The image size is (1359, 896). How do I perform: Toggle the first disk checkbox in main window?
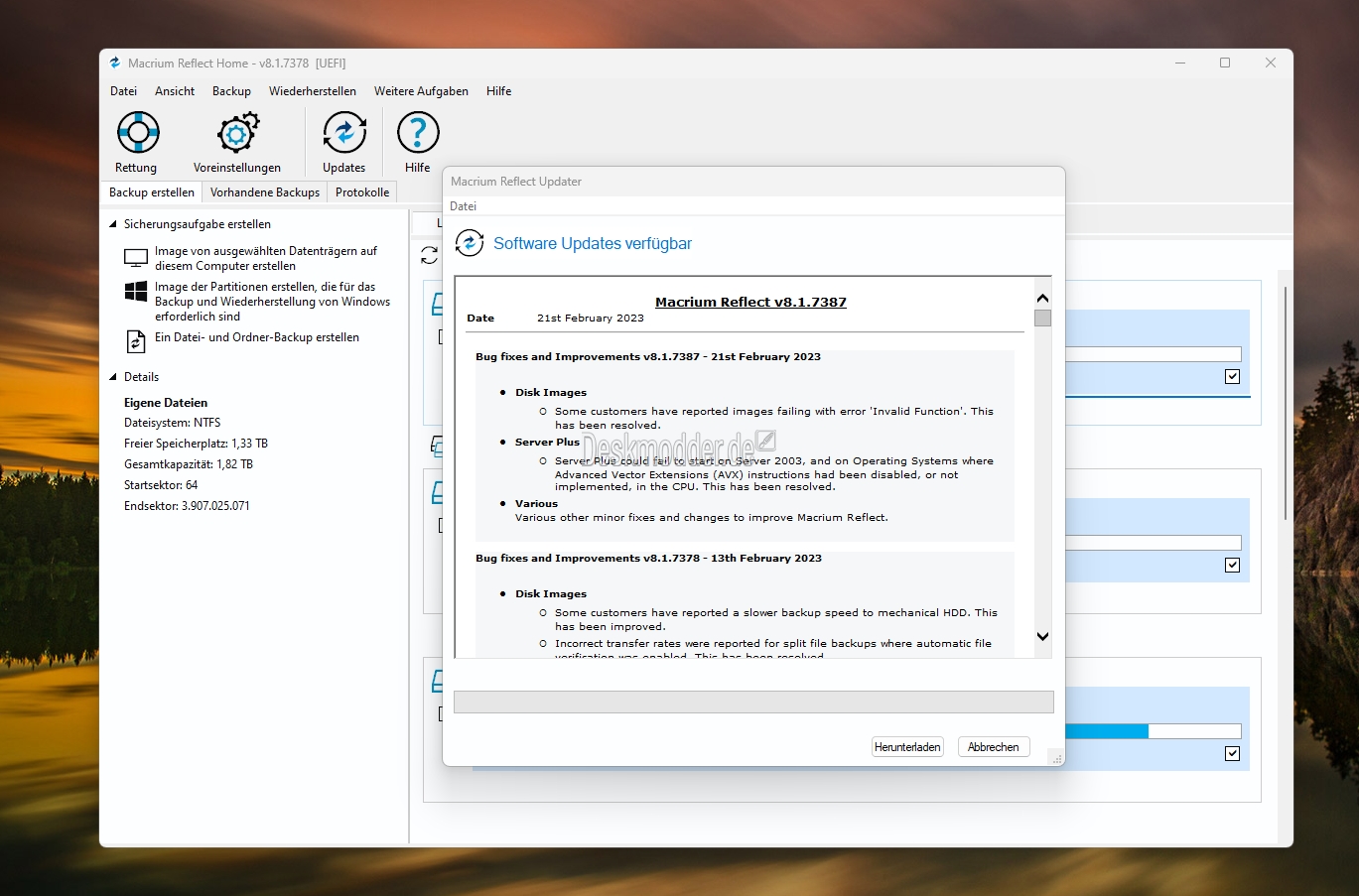click(x=1232, y=376)
